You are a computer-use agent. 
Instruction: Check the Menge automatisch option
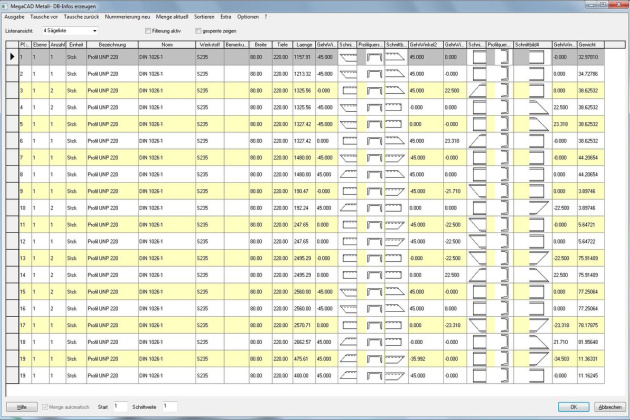click(x=46, y=406)
